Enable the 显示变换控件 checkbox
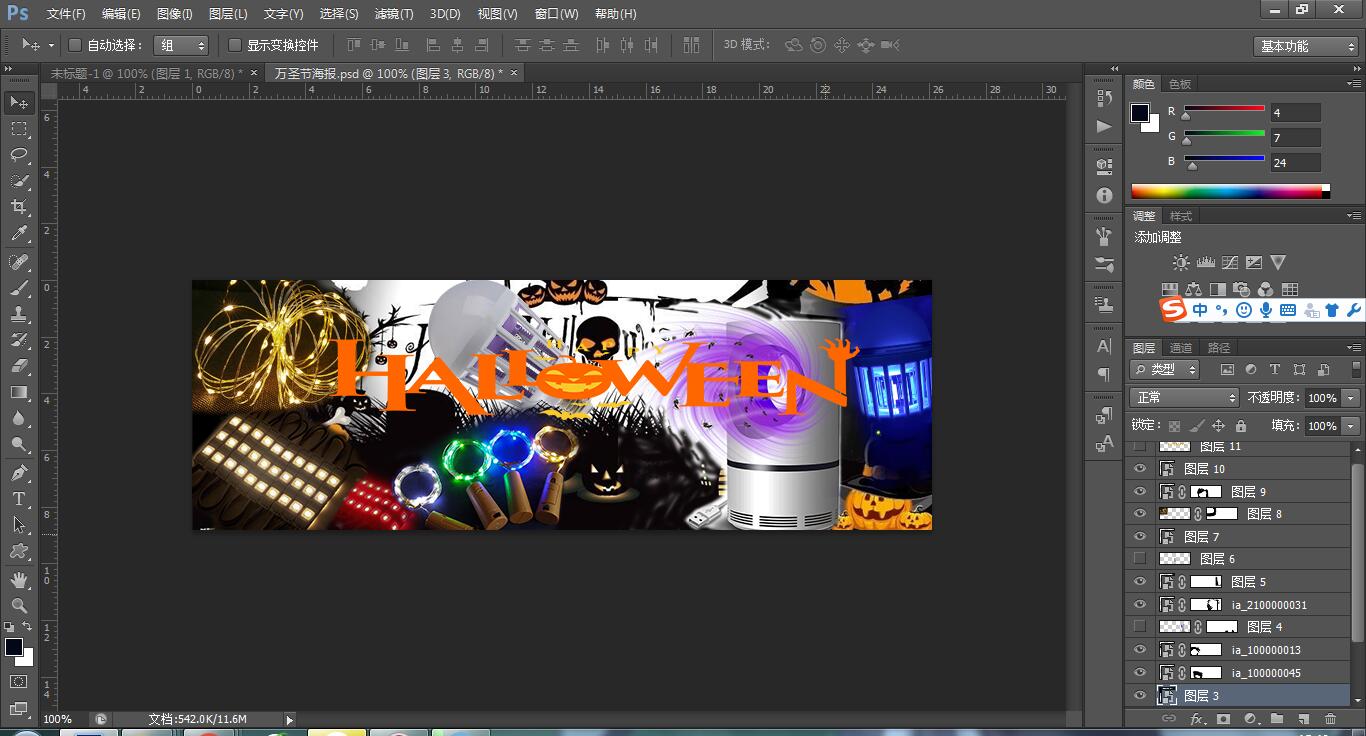Viewport: 1366px width, 736px height. tap(235, 45)
